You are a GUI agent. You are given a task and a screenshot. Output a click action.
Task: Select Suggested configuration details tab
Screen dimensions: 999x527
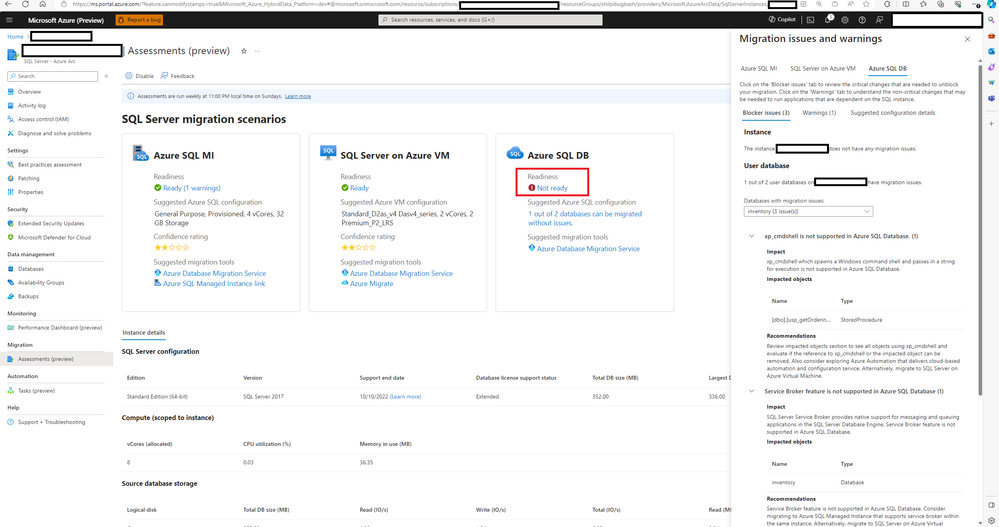tap(893, 113)
